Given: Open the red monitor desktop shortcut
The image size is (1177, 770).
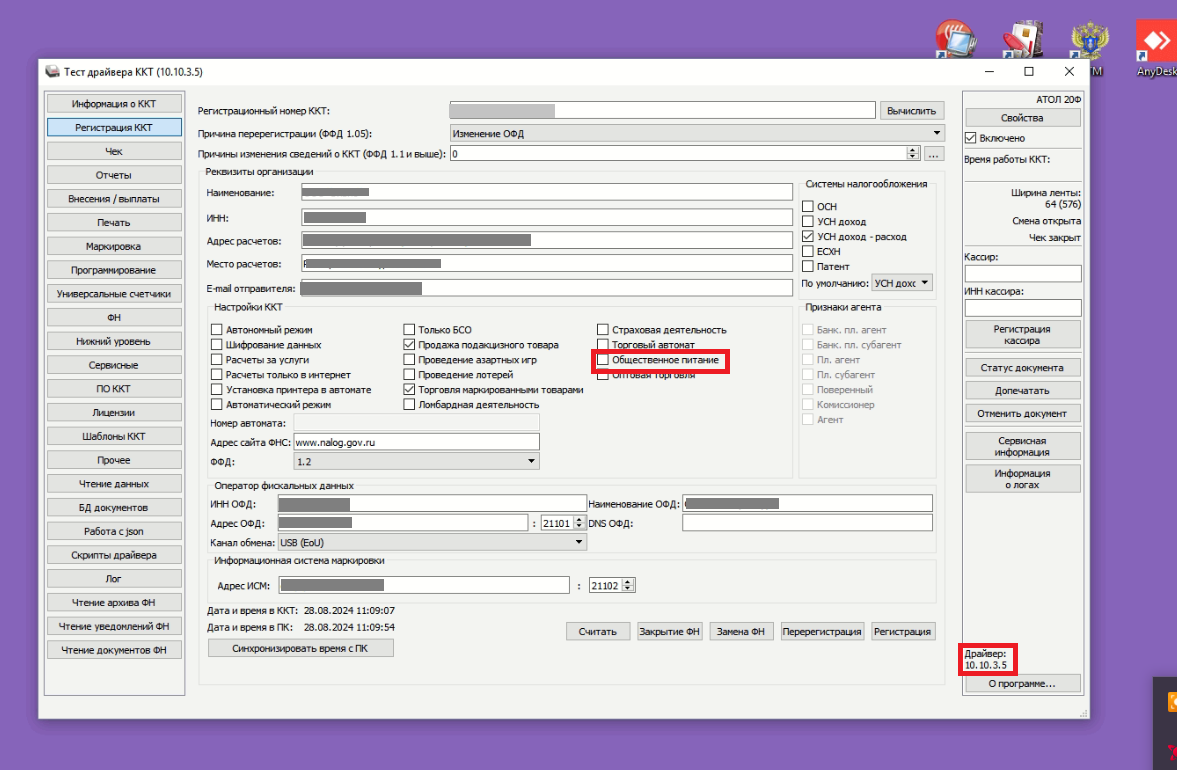Looking at the screenshot, I should (954, 42).
